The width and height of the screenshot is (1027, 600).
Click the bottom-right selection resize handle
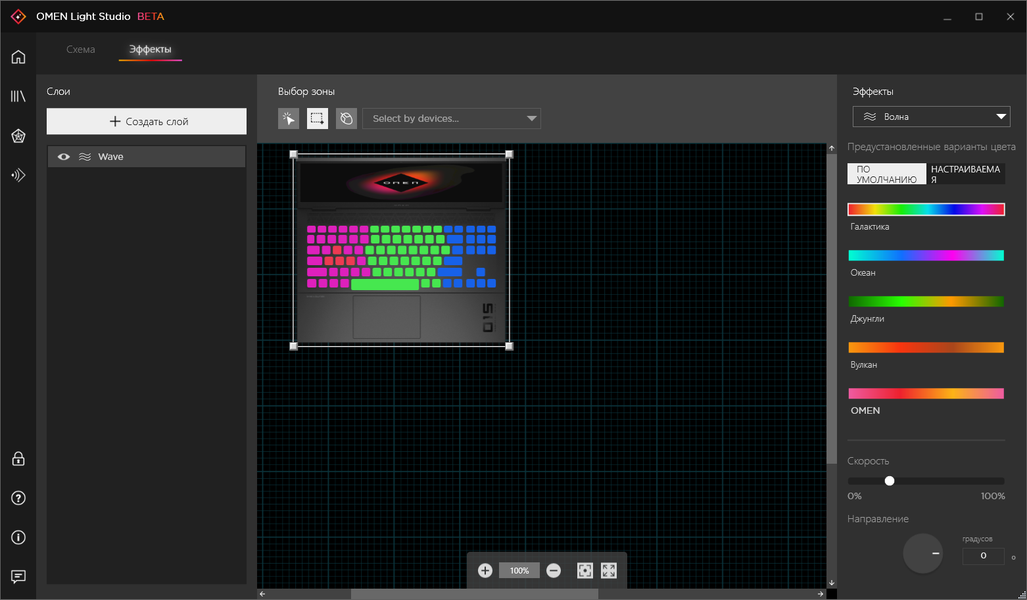pos(510,346)
